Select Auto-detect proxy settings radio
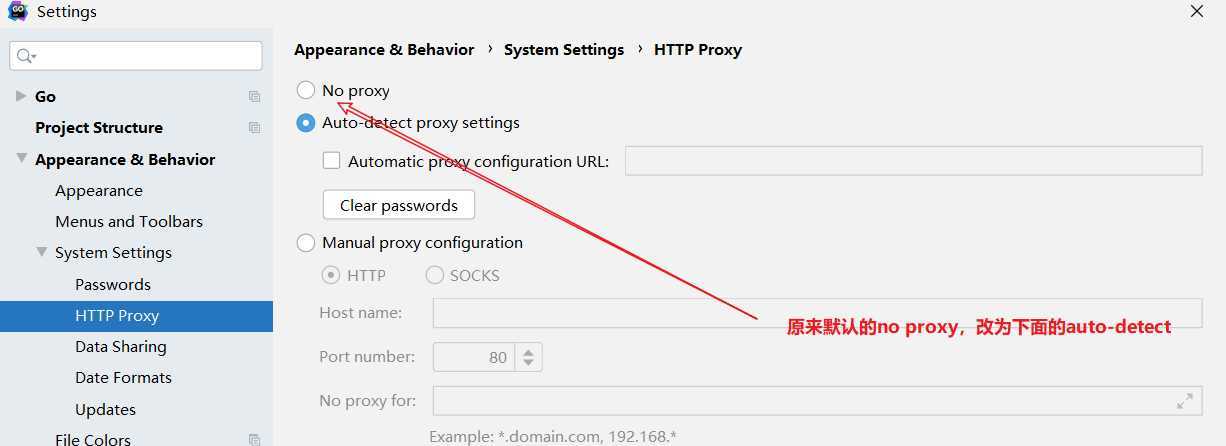The height and width of the screenshot is (446, 1226). pos(306,123)
